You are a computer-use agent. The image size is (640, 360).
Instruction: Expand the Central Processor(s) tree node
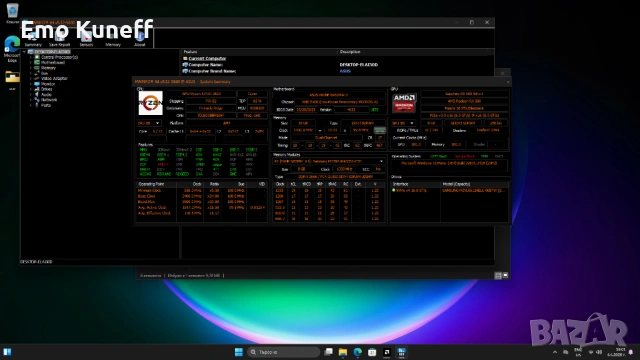[31, 57]
